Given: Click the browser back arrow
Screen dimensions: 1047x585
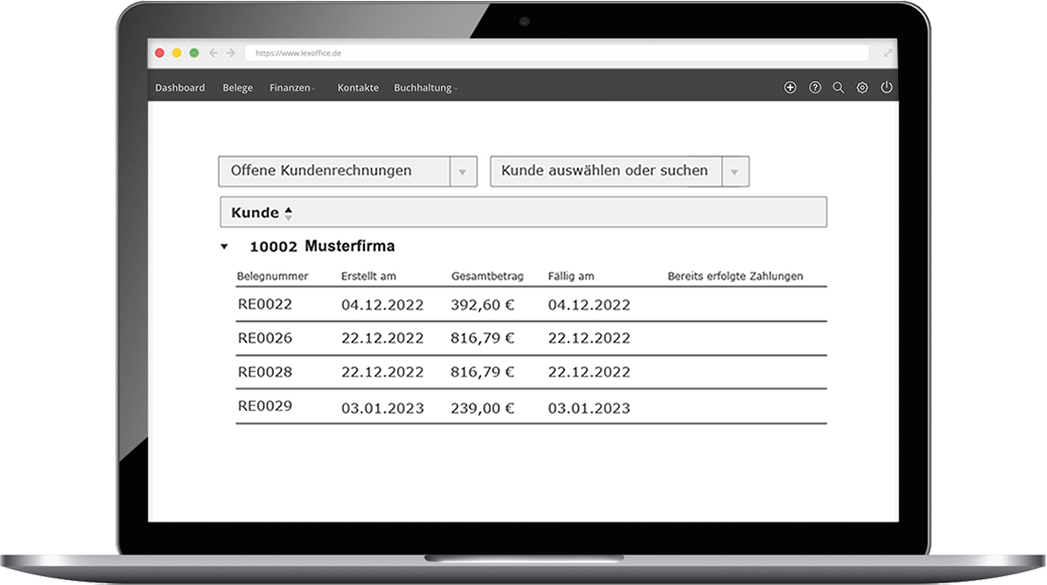Looking at the screenshot, I should (213, 53).
